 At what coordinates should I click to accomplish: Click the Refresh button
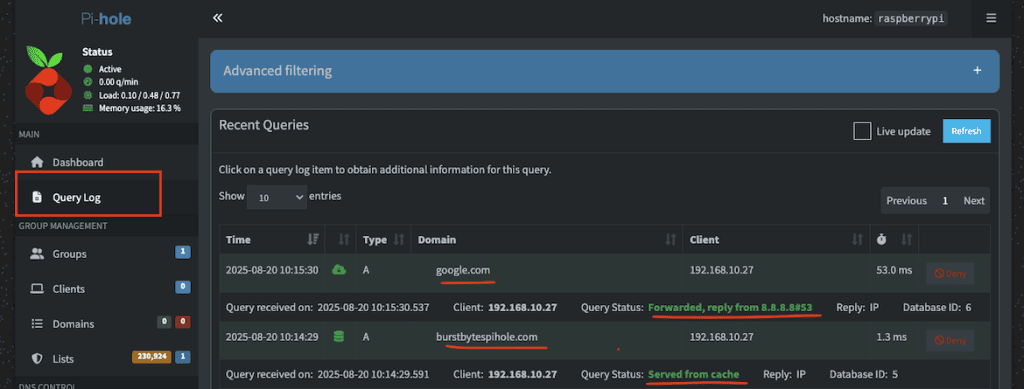(x=966, y=131)
